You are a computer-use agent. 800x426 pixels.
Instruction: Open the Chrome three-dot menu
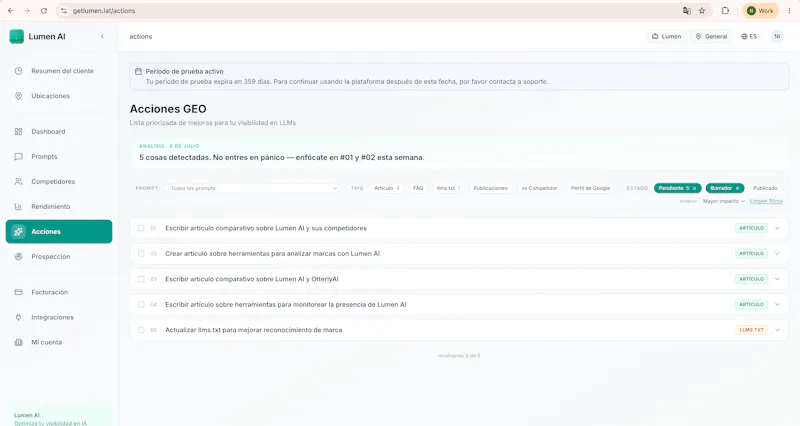click(789, 11)
